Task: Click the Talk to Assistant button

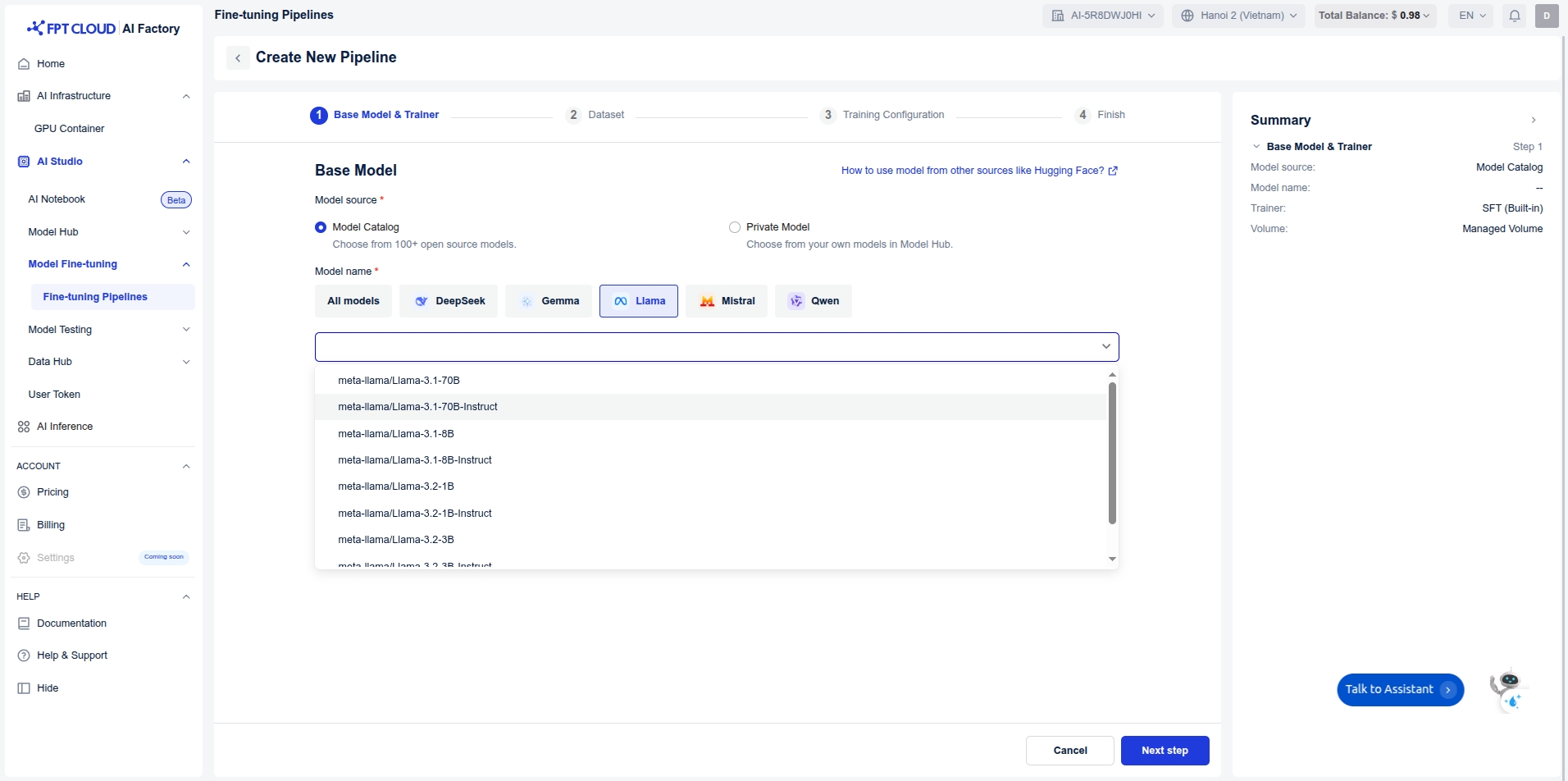Action: (1399, 690)
